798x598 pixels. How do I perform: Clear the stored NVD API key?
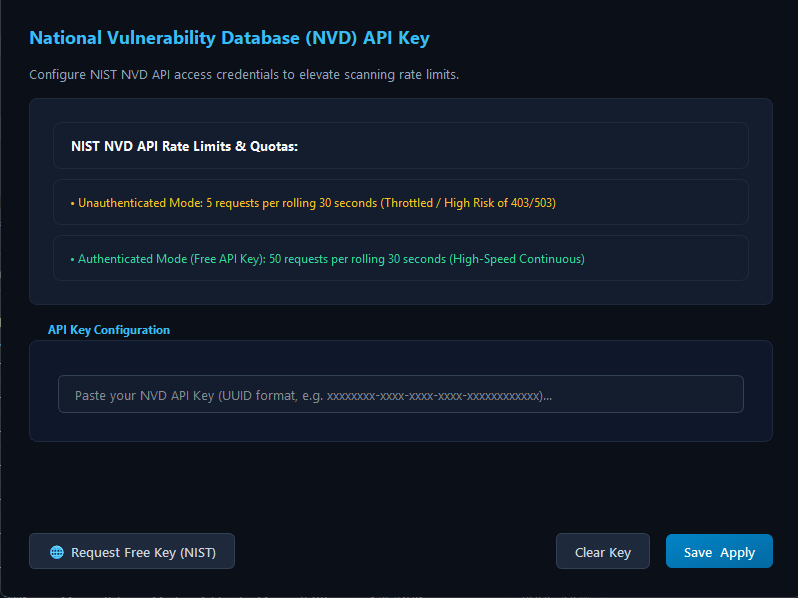(603, 551)
